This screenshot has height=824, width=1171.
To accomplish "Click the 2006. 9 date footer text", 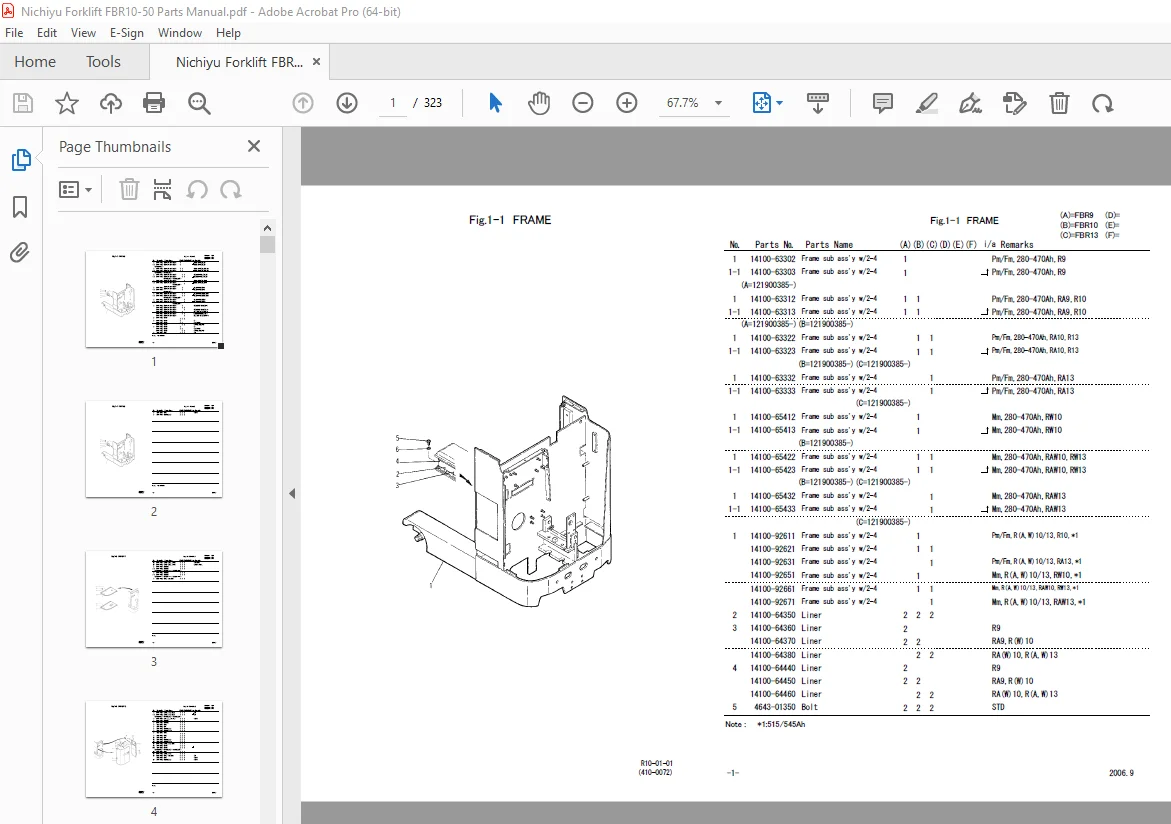I will [x=1121, y=772].
